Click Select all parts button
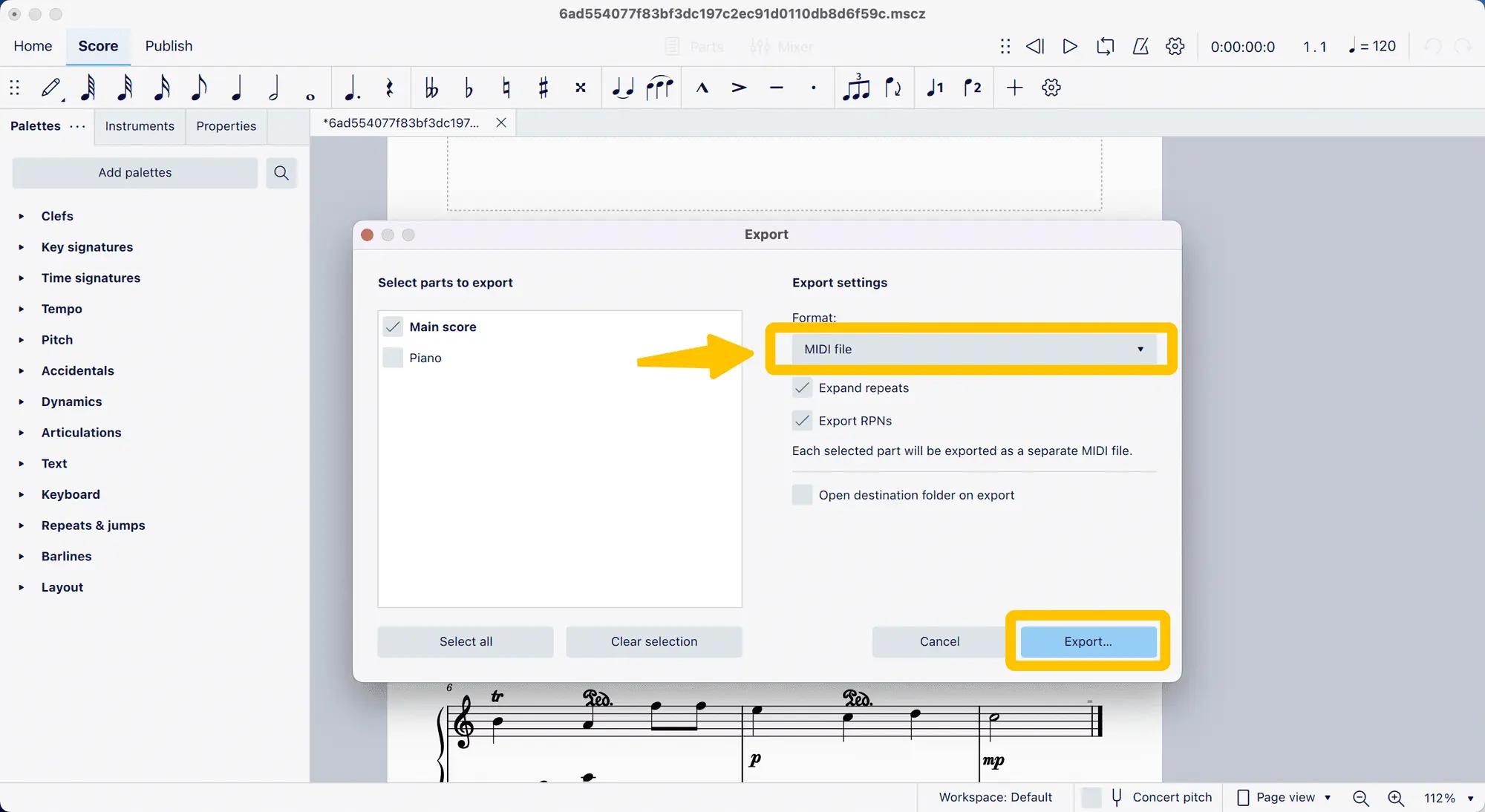This screenshot has width=1485, height=812. (466, 641)
